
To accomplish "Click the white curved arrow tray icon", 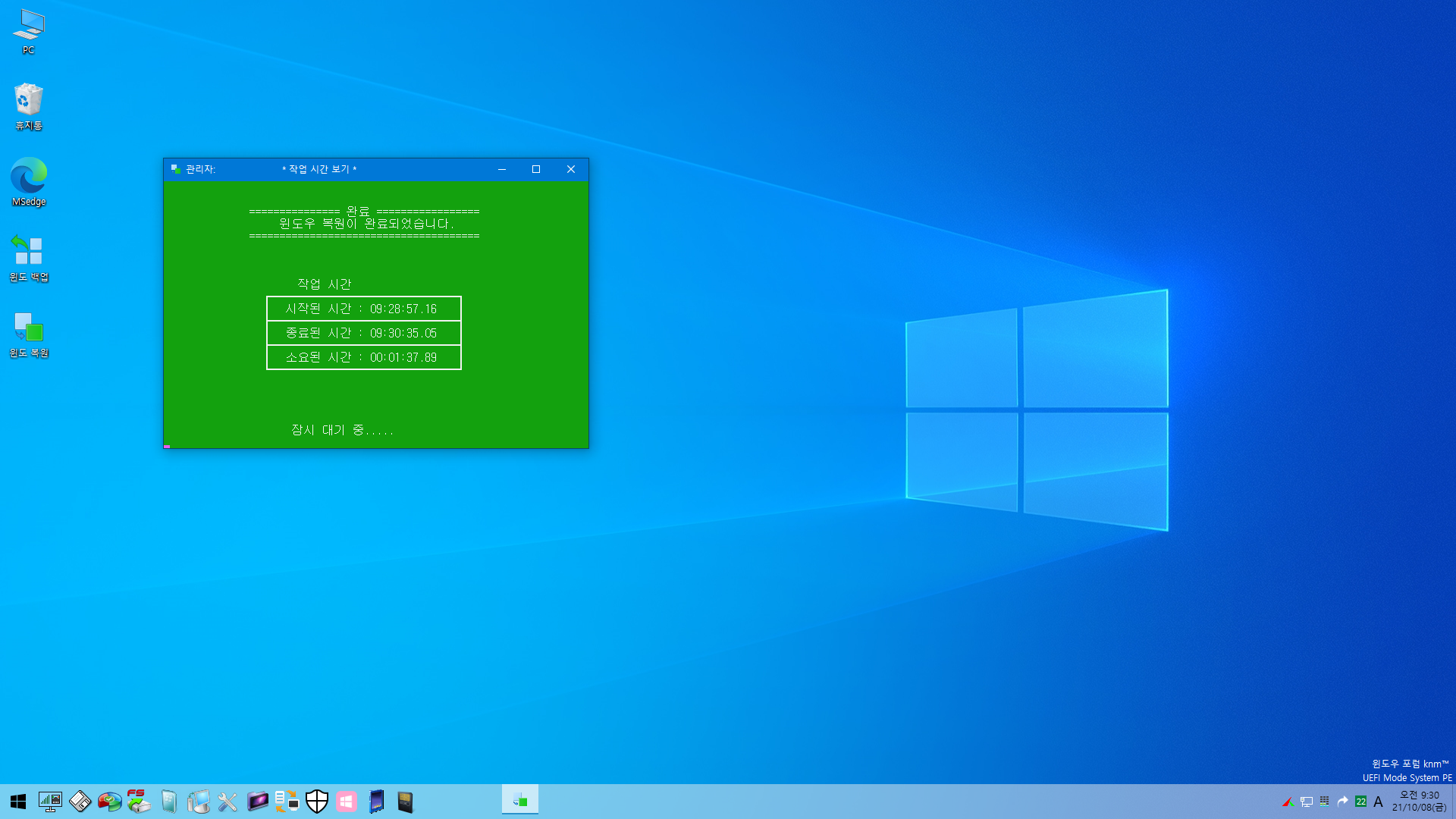I will click(x=1342, y=802).
